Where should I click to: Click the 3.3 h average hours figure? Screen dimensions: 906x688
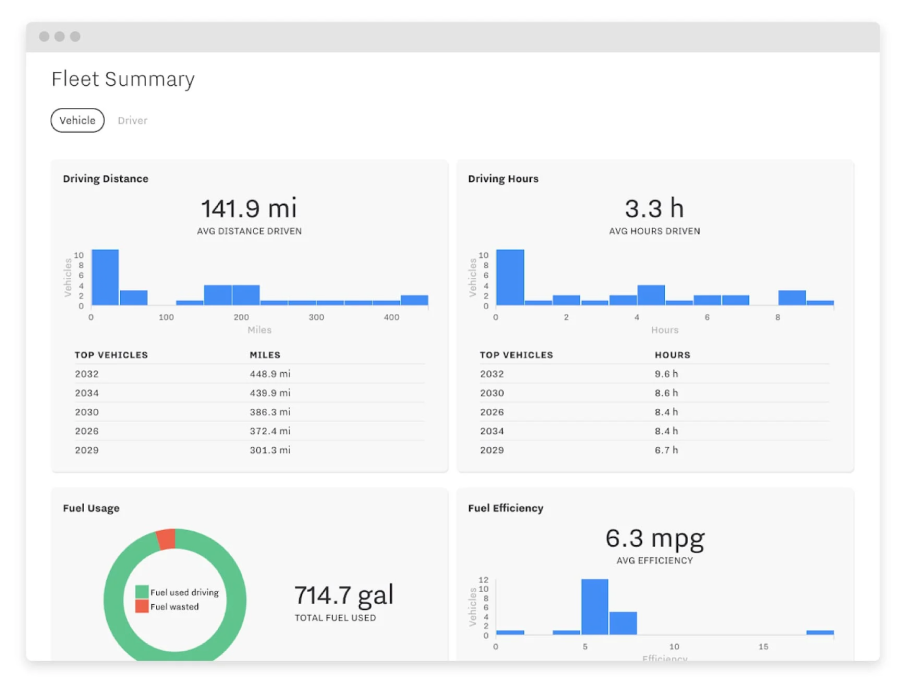pos(654,208)
